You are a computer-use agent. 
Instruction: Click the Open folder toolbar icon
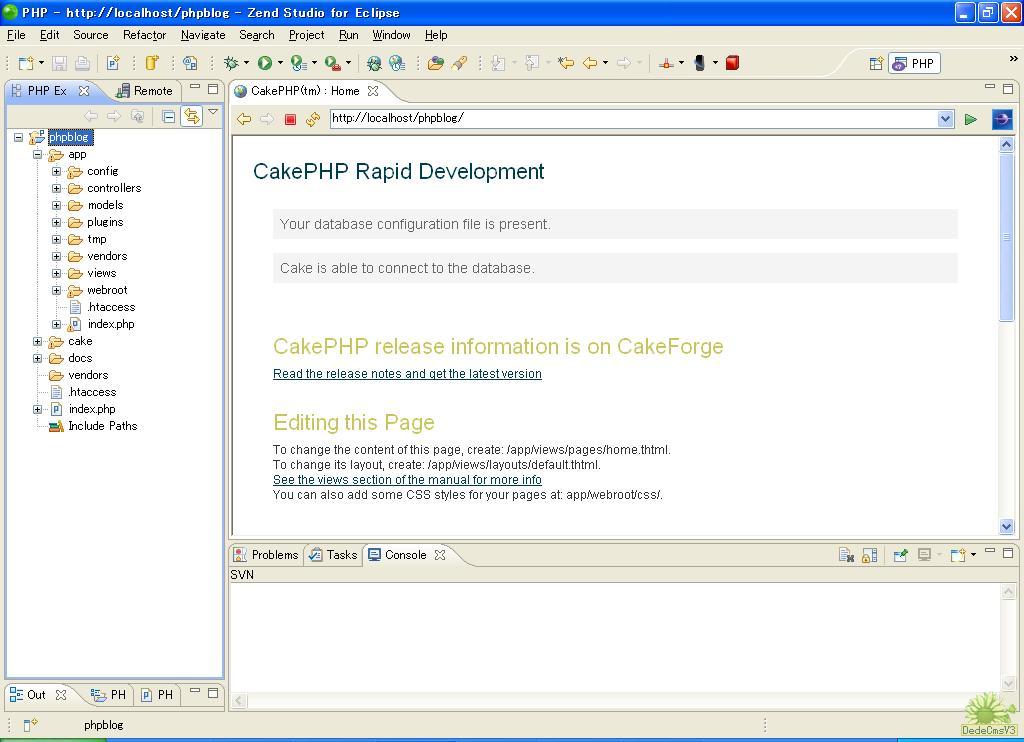(x=436, y=63)
